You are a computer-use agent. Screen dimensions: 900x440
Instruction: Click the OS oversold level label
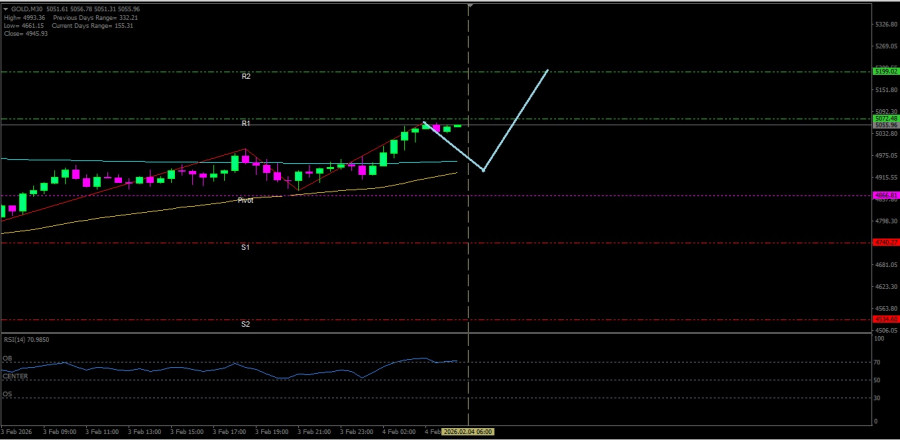tap(6, 394)
